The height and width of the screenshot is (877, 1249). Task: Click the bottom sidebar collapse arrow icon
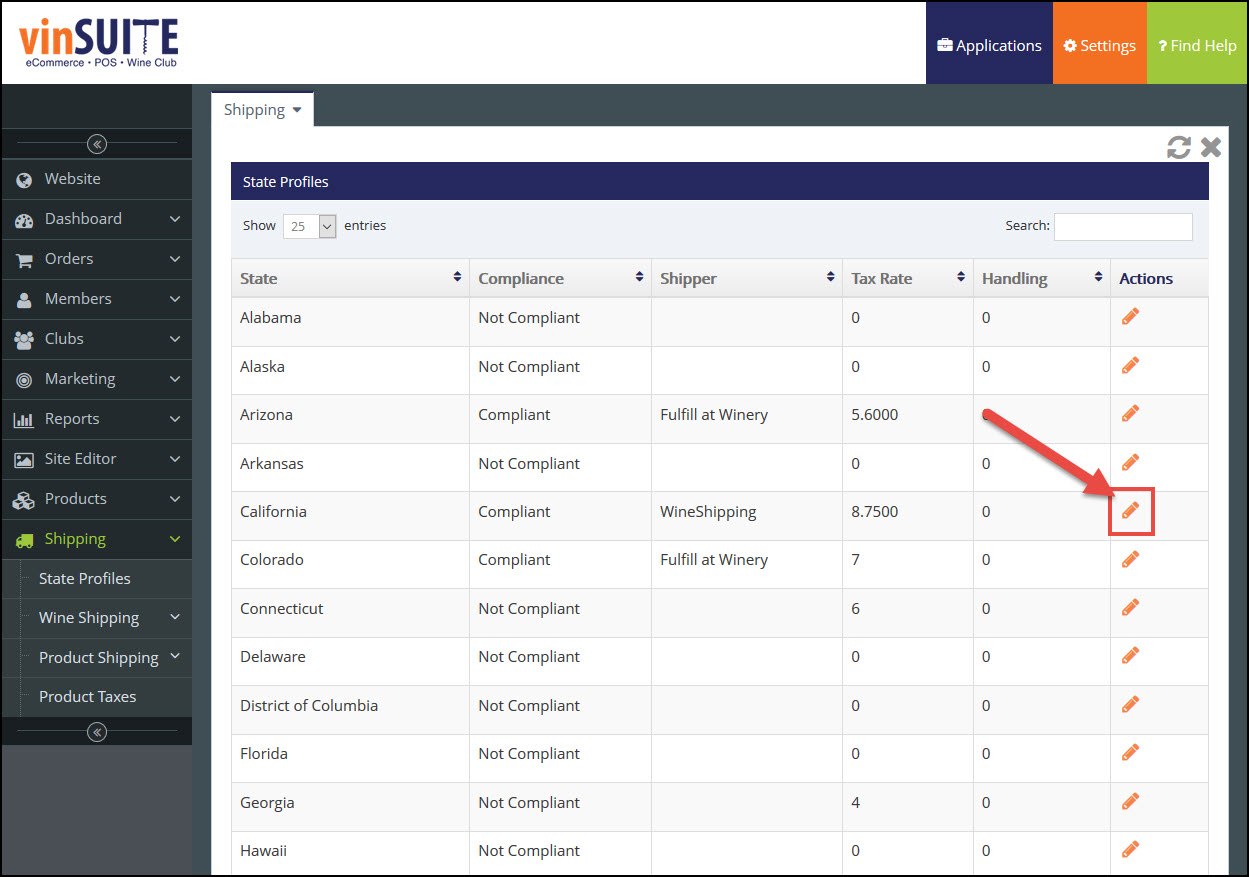(x=96, y=732)
